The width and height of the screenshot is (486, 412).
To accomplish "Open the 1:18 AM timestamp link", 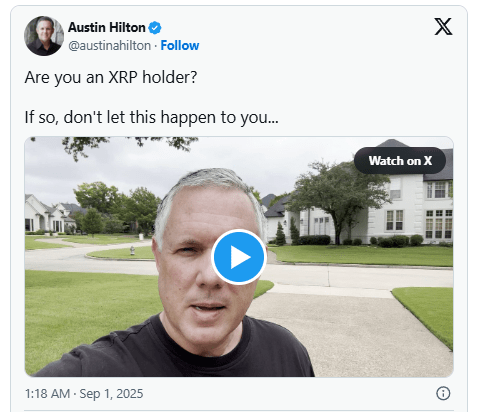I will pyautogui.click(x=47, y=394).
